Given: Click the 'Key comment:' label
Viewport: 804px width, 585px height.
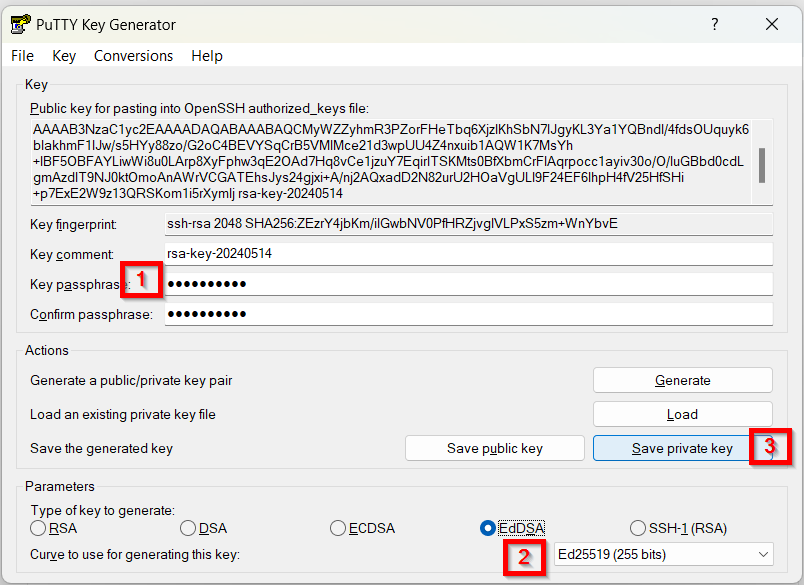Looking at the screenshot, I should [x=72, y=254].
